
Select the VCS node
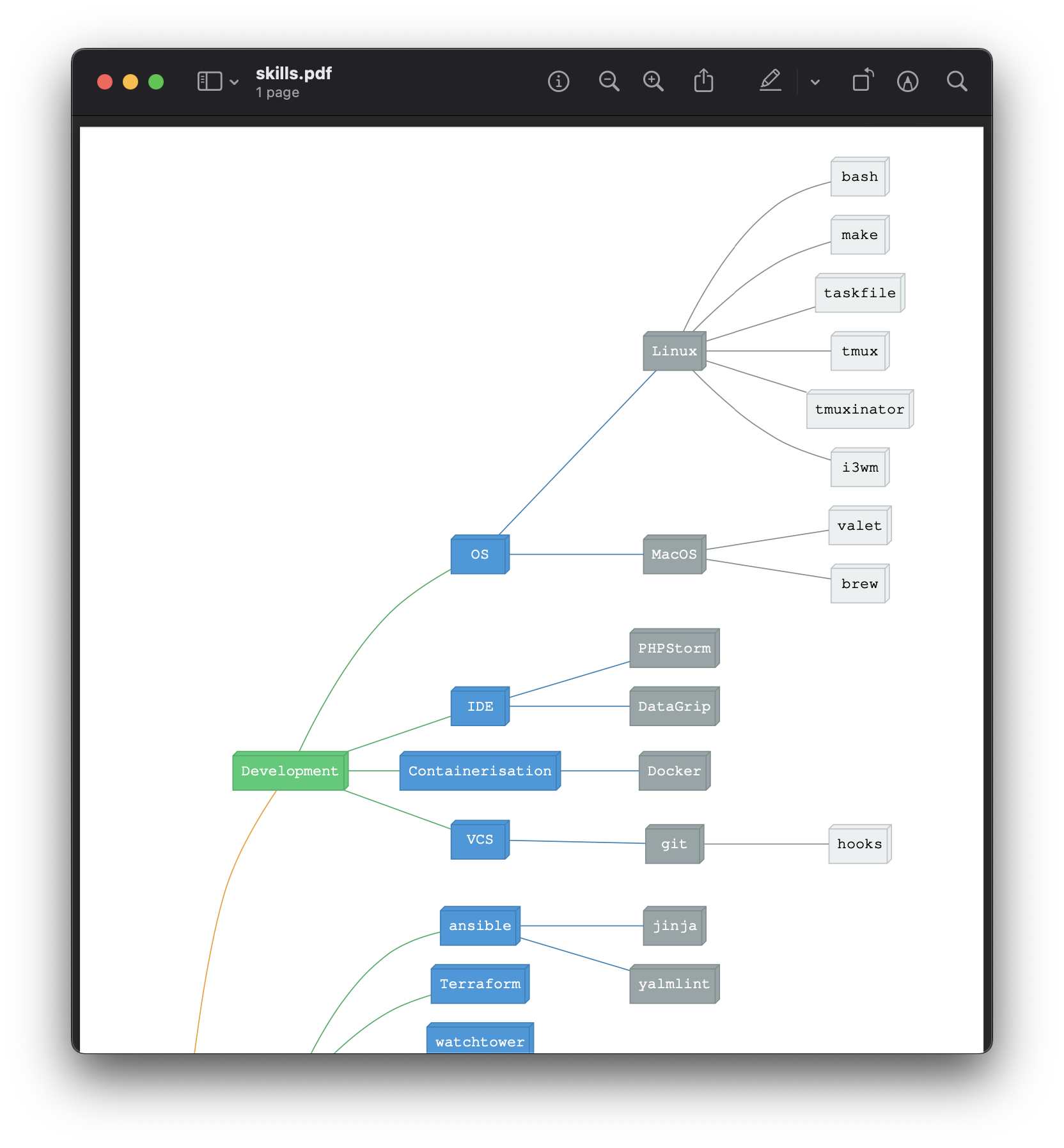point(480,839)
